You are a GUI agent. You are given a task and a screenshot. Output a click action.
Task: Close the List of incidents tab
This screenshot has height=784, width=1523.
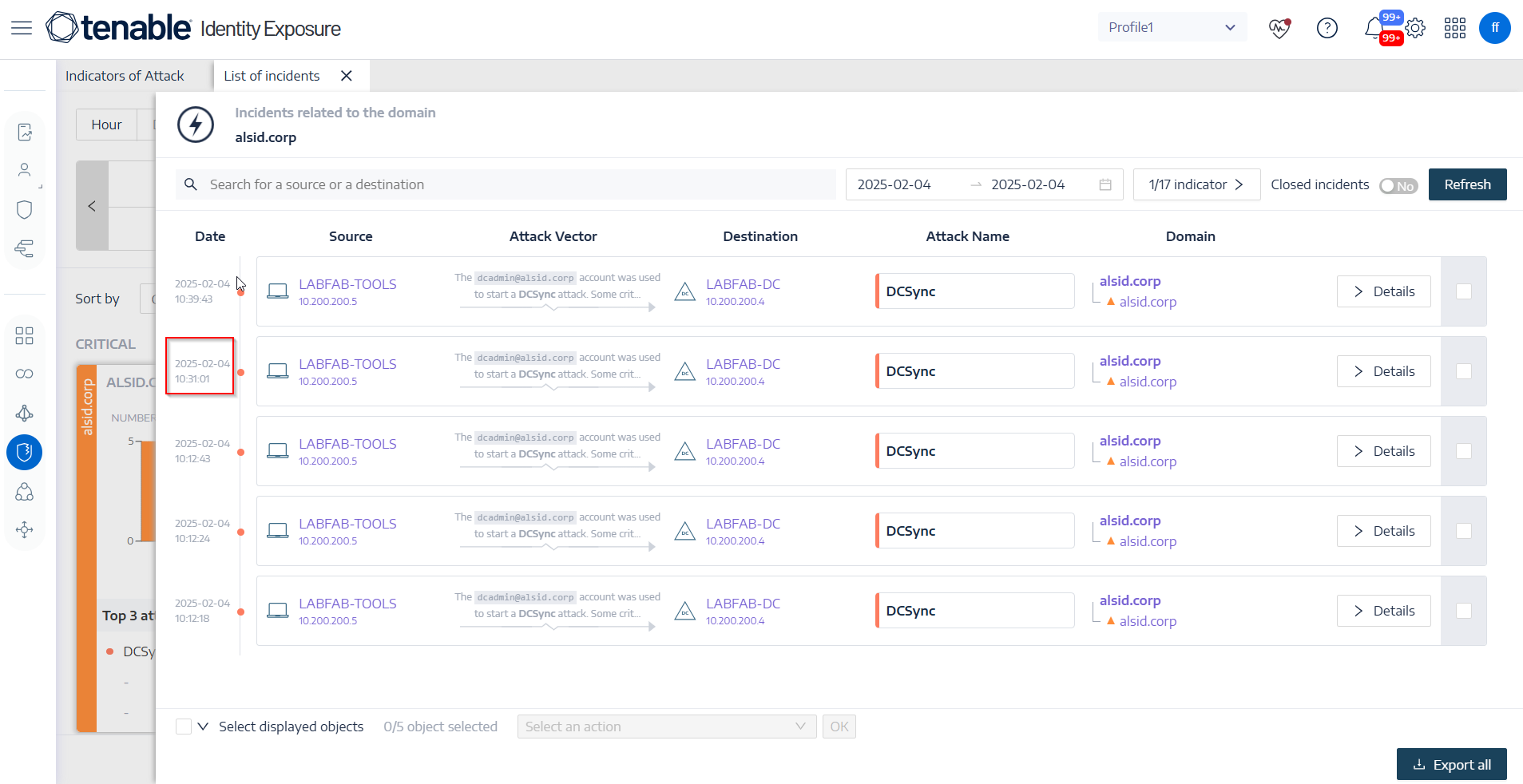(347, 76)
